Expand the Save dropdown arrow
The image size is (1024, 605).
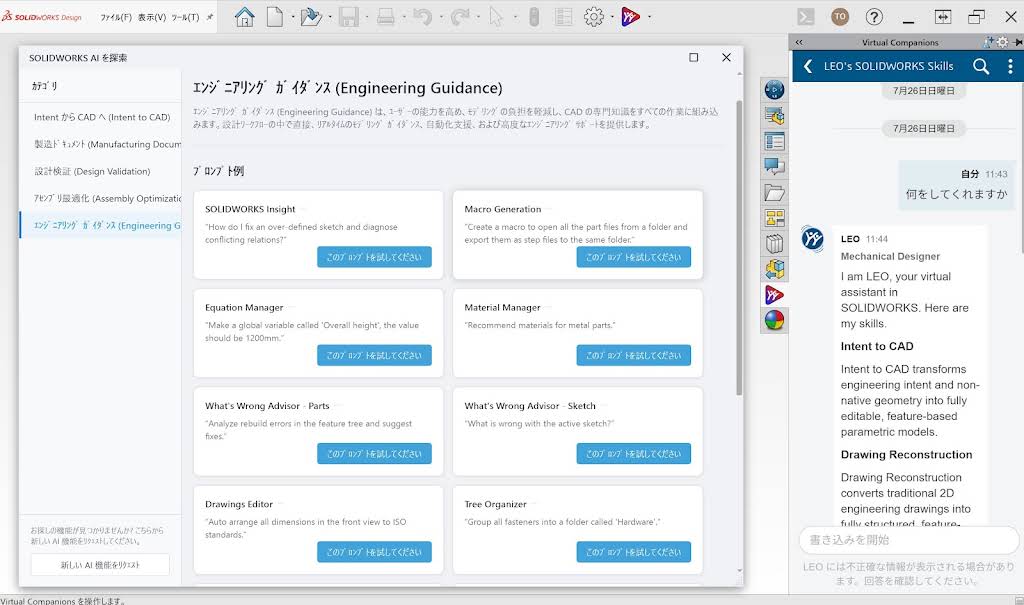point(367,17)
